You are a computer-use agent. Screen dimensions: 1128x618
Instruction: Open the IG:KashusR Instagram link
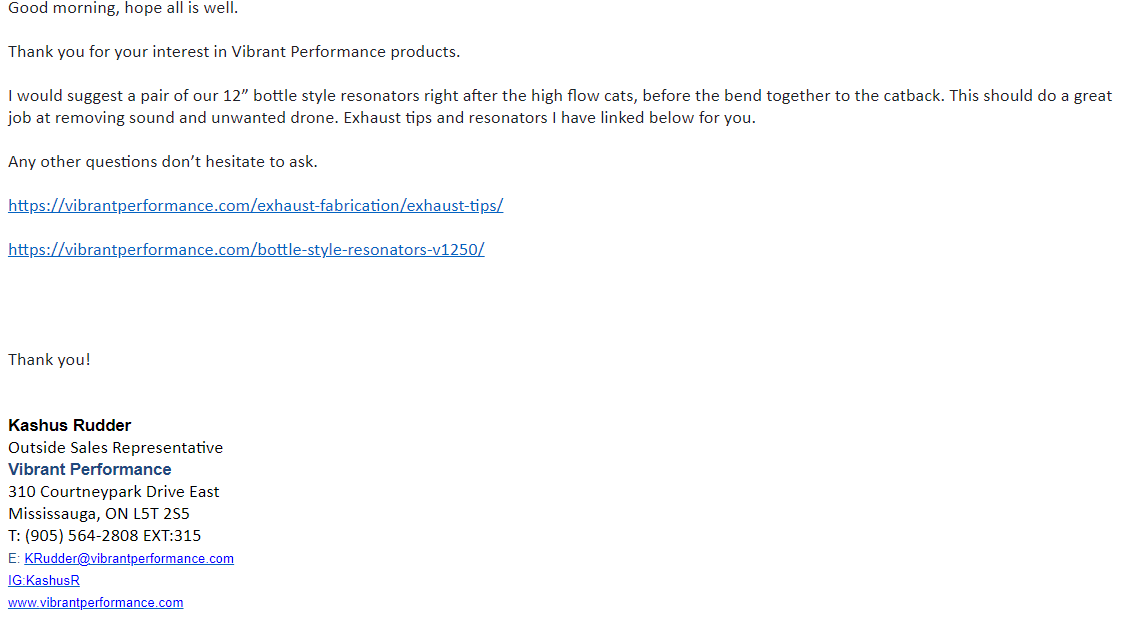pyautogui.click(x=44, y=581)
